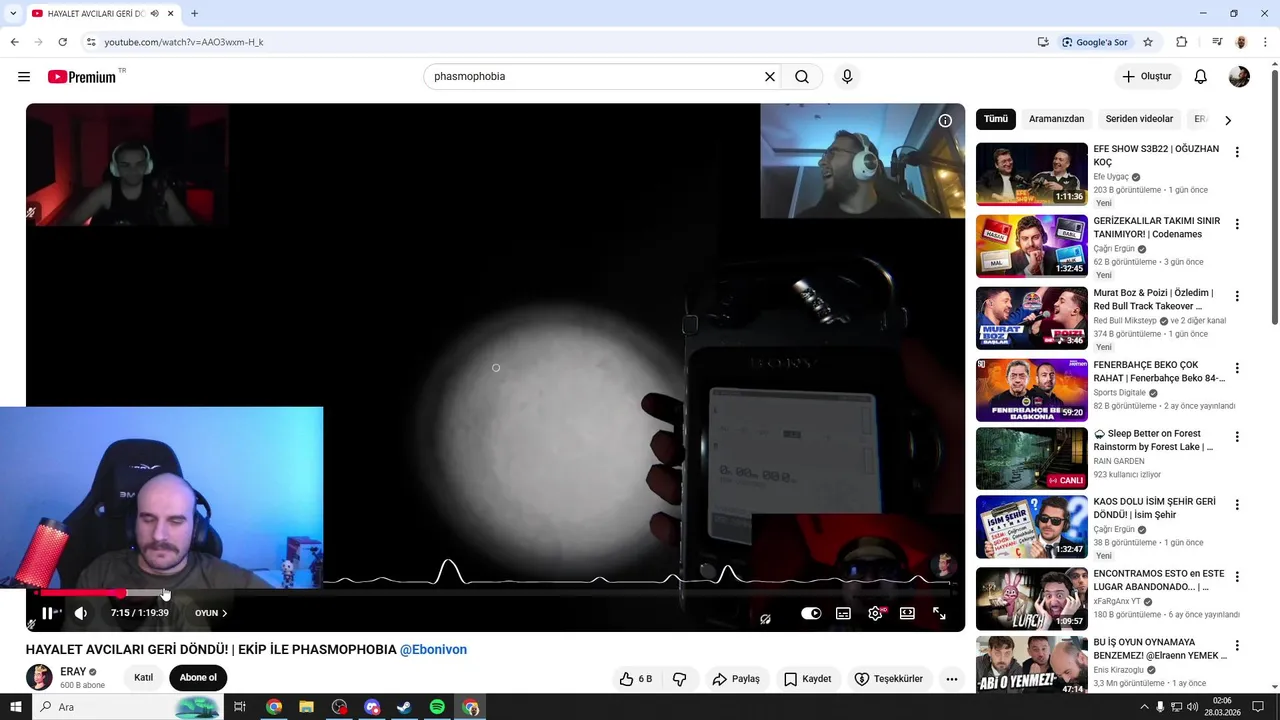Create content with Oluştur button

[1147, 77]
